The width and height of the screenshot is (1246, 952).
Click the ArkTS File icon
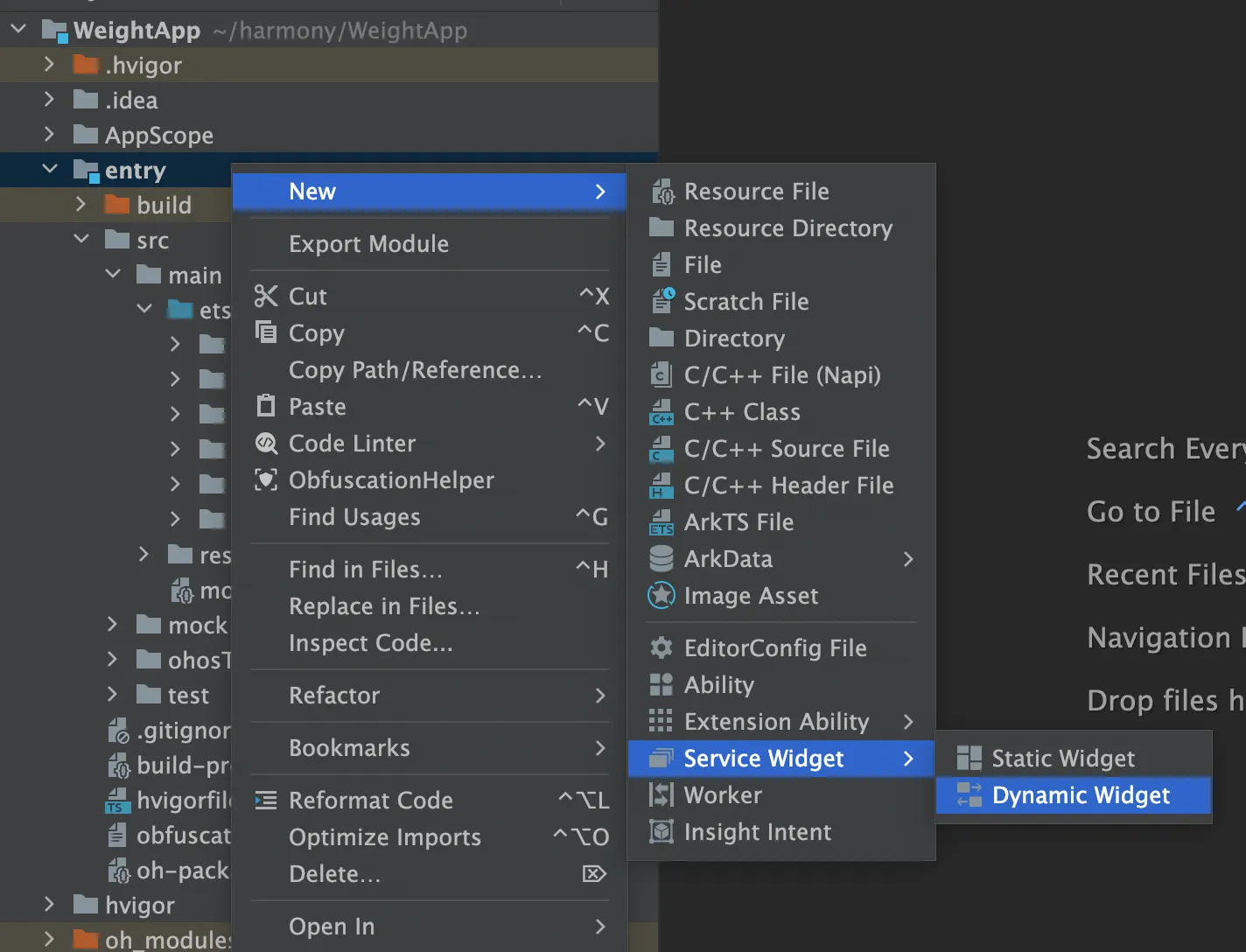coord(661,522)
